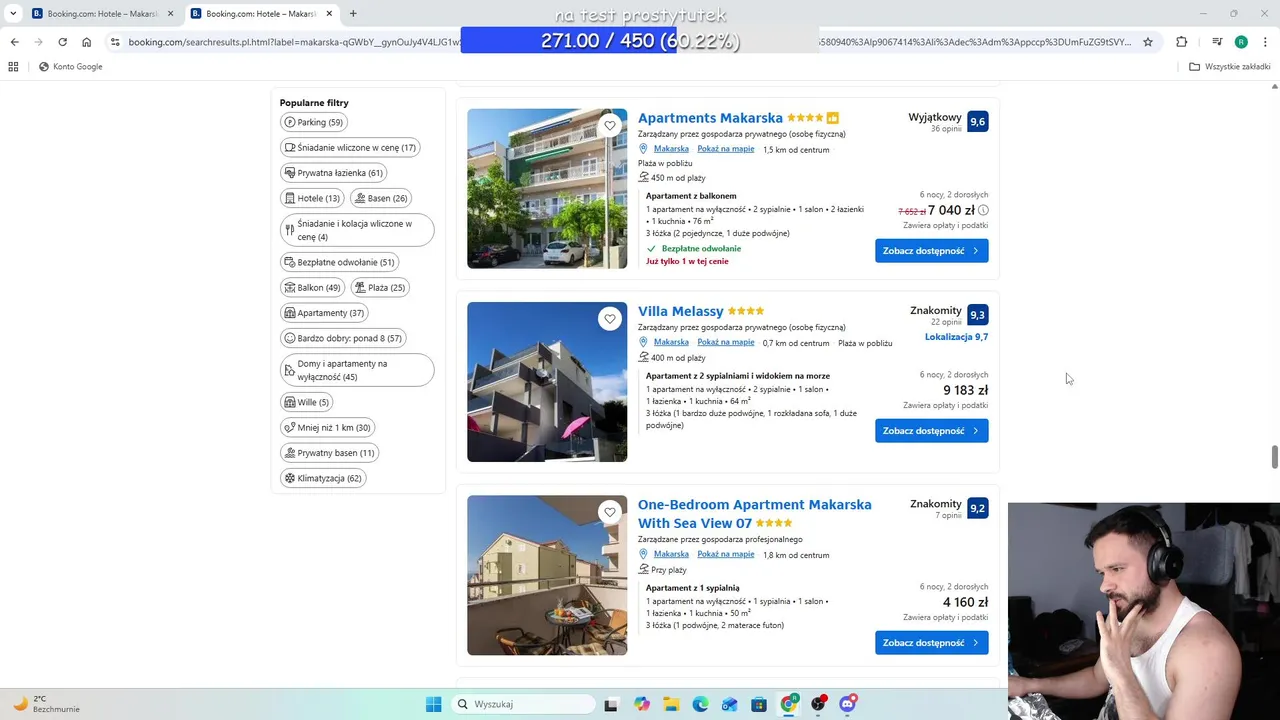Open Konto Google bookmark
The image size is (1280, 720).
(x=70, y=67)
